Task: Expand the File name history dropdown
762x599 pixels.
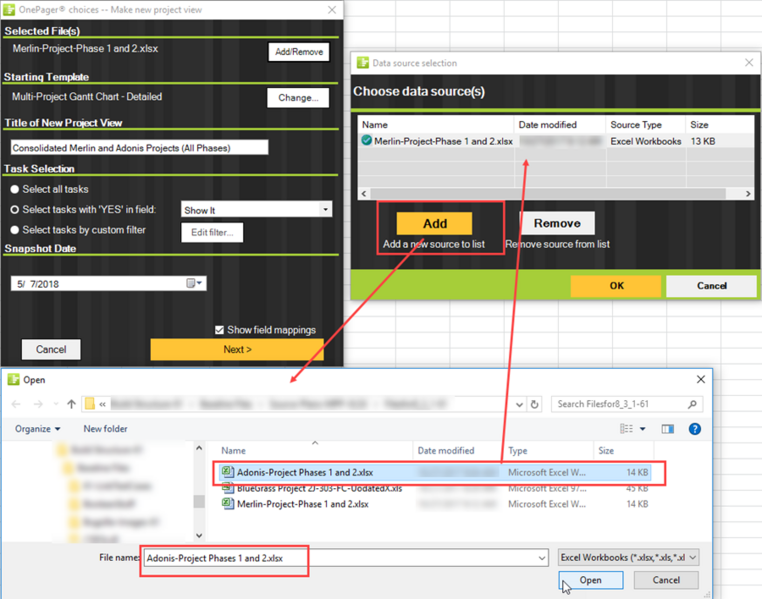Action: click(542, 558)
